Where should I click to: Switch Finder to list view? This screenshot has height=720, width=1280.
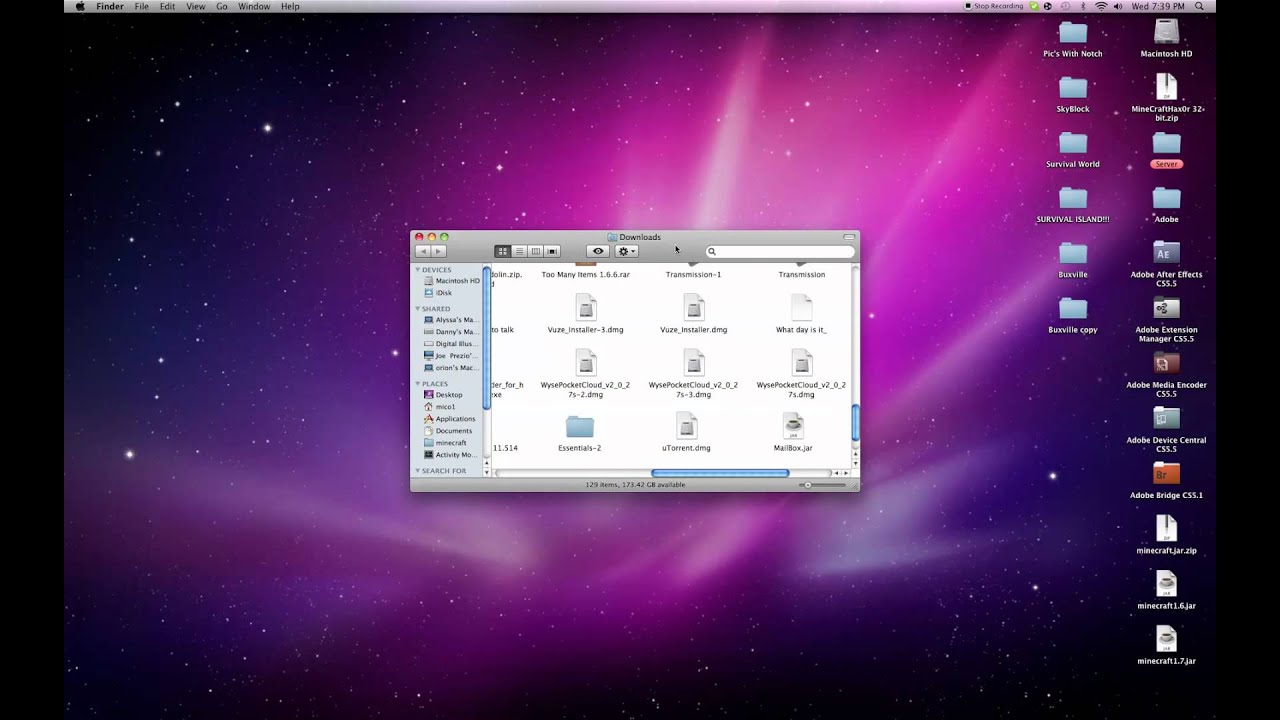(x=519, y=251)
